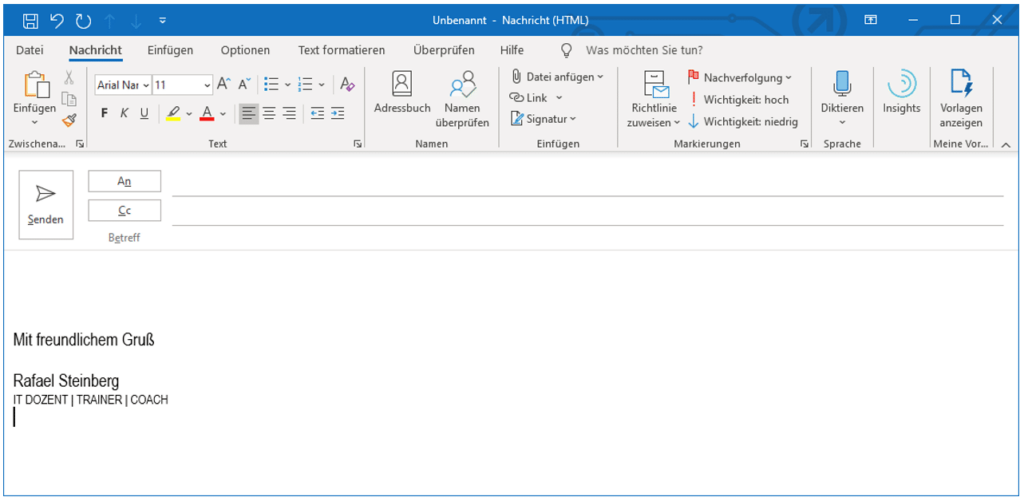Open the Hilfe tab
The height and width of the screenshot is (501, 1024).
(x=511, y=50)
